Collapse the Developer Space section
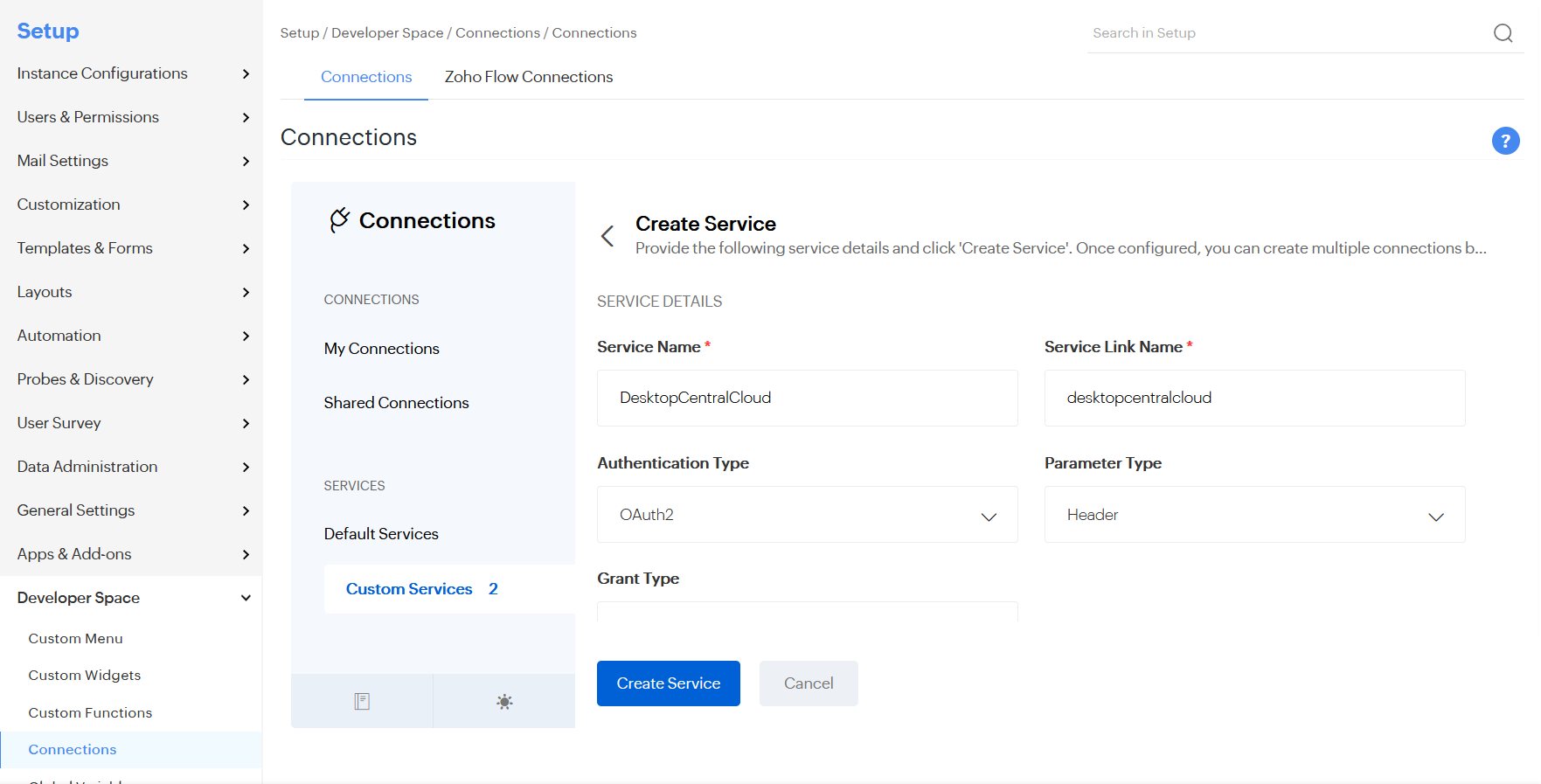Screen dimensions: 1541x784 coord(131,598)
